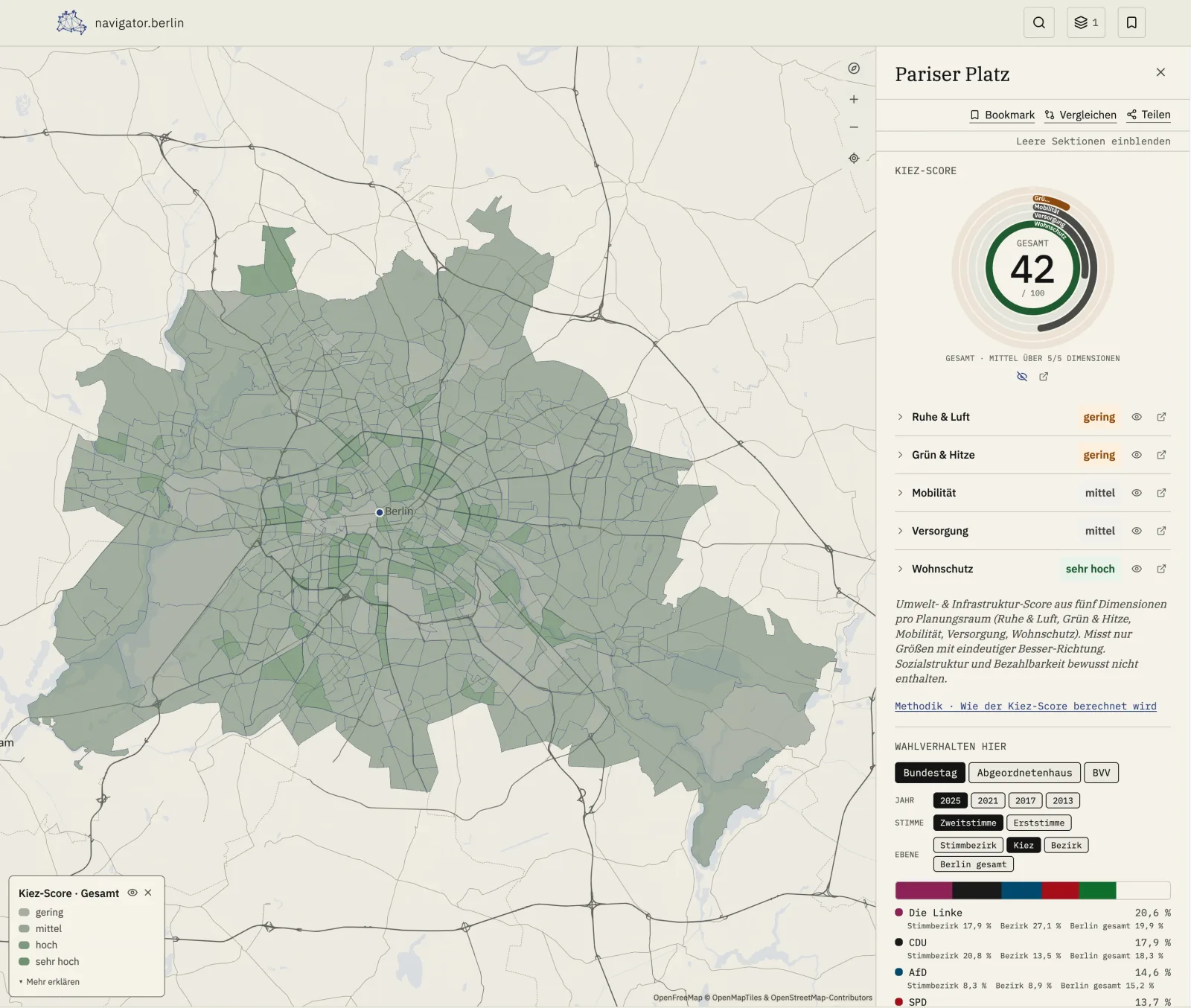
Task: Open the search icon in header
Action: click(1038, 22)
